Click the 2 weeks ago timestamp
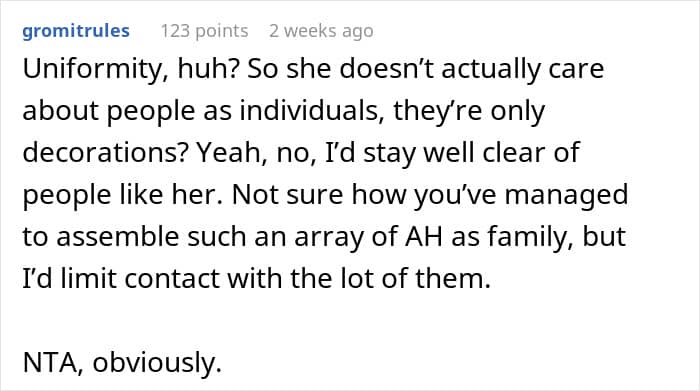This screenshot has width=700, height=391. 321,31
